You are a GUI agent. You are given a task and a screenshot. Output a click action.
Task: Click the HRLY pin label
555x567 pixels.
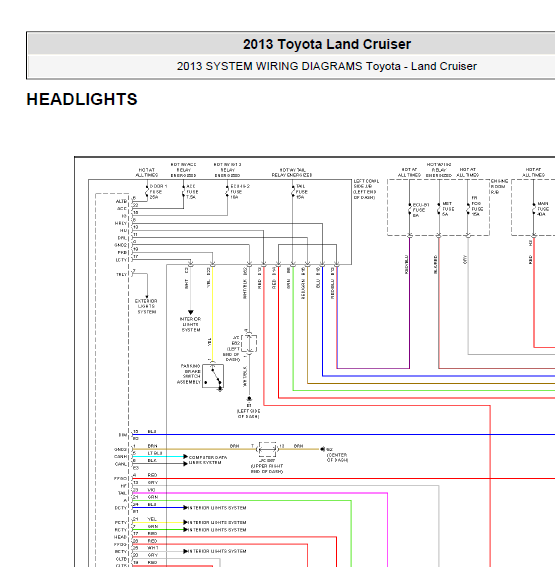[121, 223]
